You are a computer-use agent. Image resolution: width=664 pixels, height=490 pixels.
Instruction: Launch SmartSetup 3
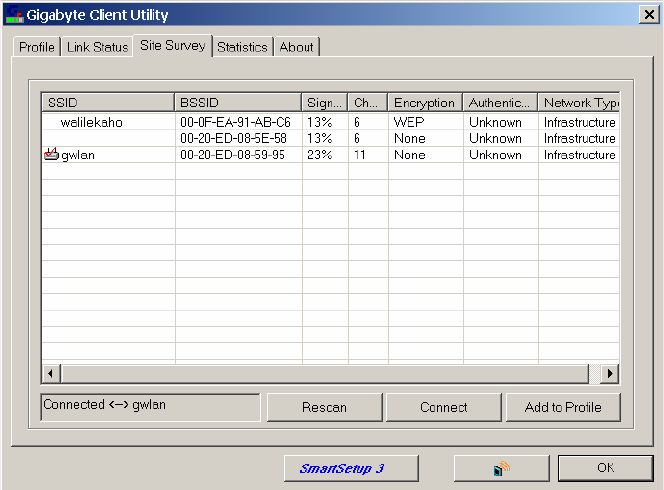pyautogui.click(x=351, y=468)
